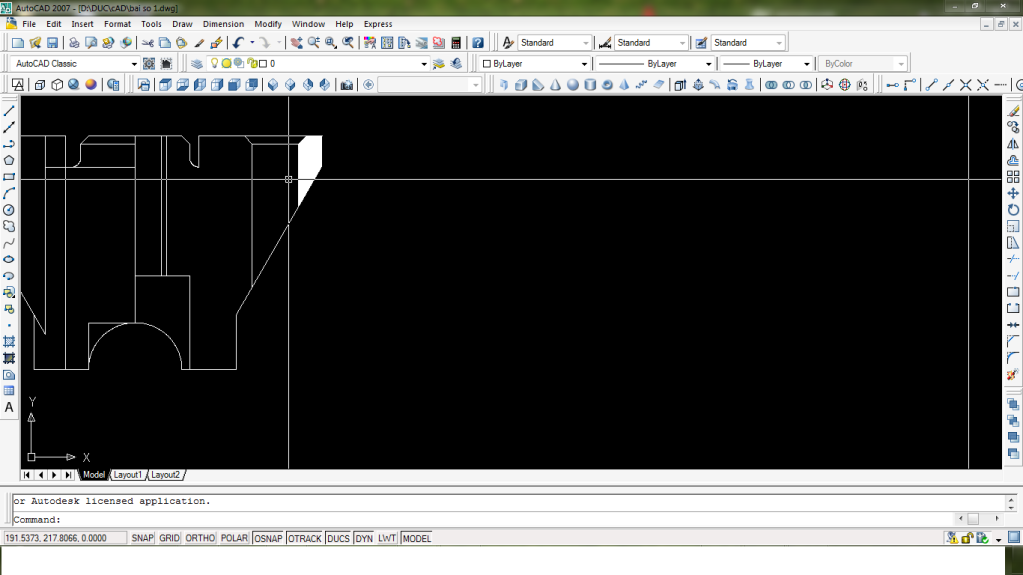
Task: Toggle GRID display in status bar
Action: 169,538
